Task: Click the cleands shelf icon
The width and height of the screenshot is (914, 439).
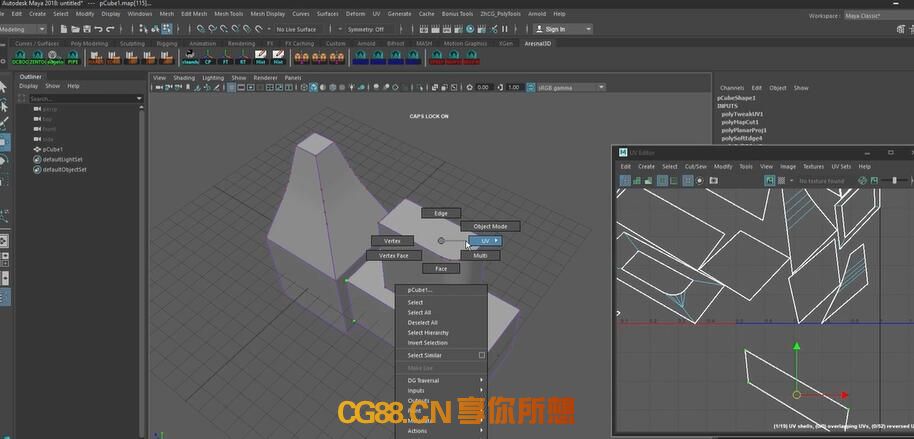Action: tap(191, 57)
